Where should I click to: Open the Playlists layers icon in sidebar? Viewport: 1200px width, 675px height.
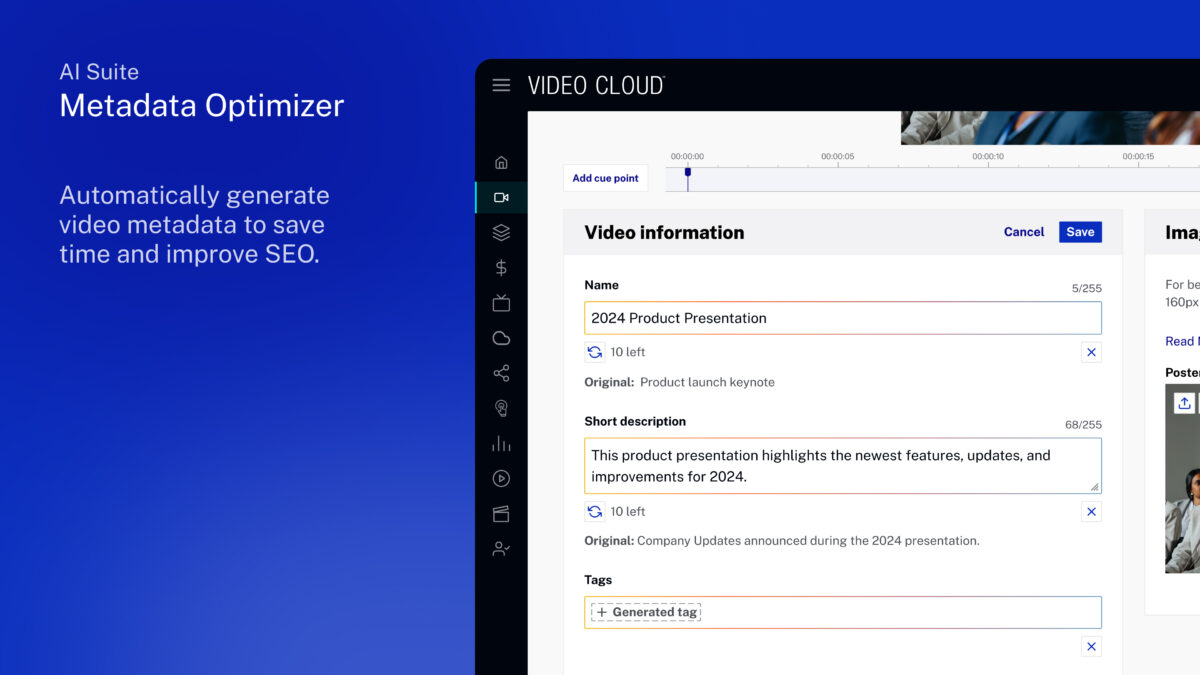pyautogui.click(x=501, y=232)
